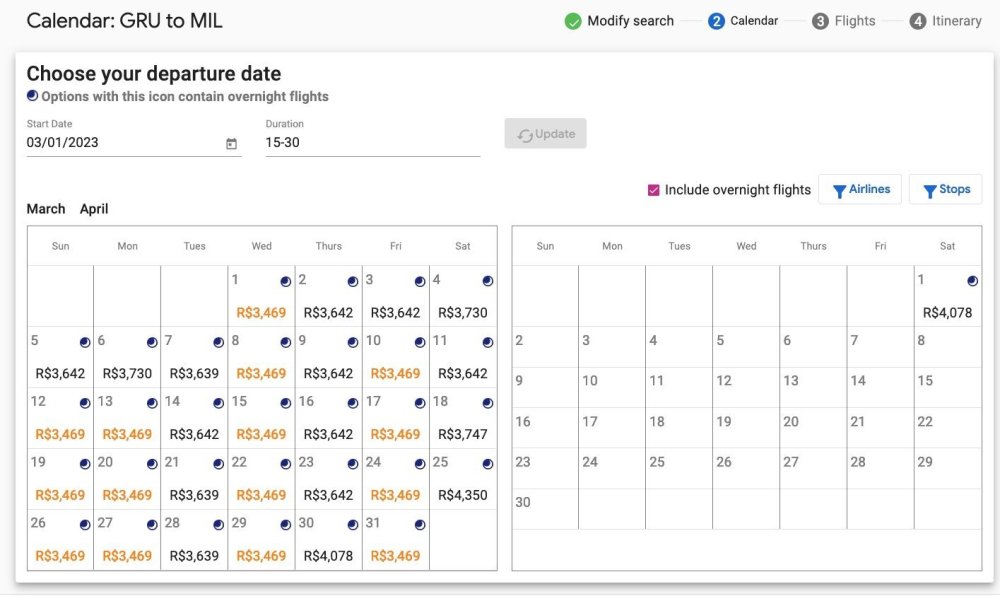Click the moon icon on March 18
Viewport: 1000px width, 596px height.
(487, 403)
